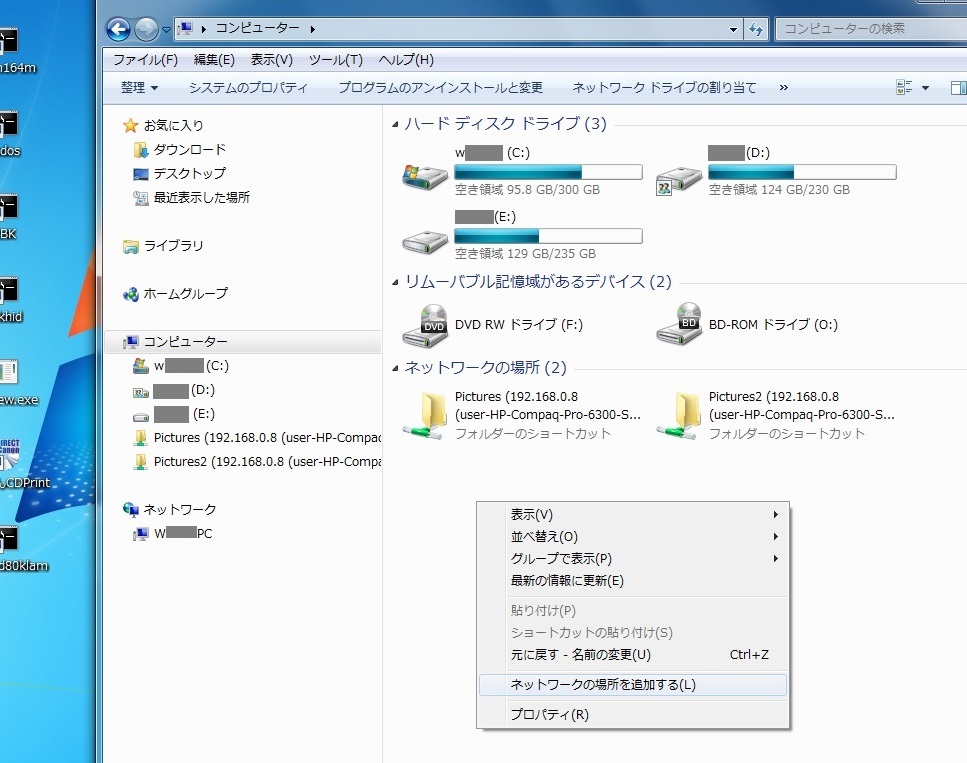967x763 pixels.
Task: Expand the toolbar overflow chevron »
Action: click(x=783, y=88)
